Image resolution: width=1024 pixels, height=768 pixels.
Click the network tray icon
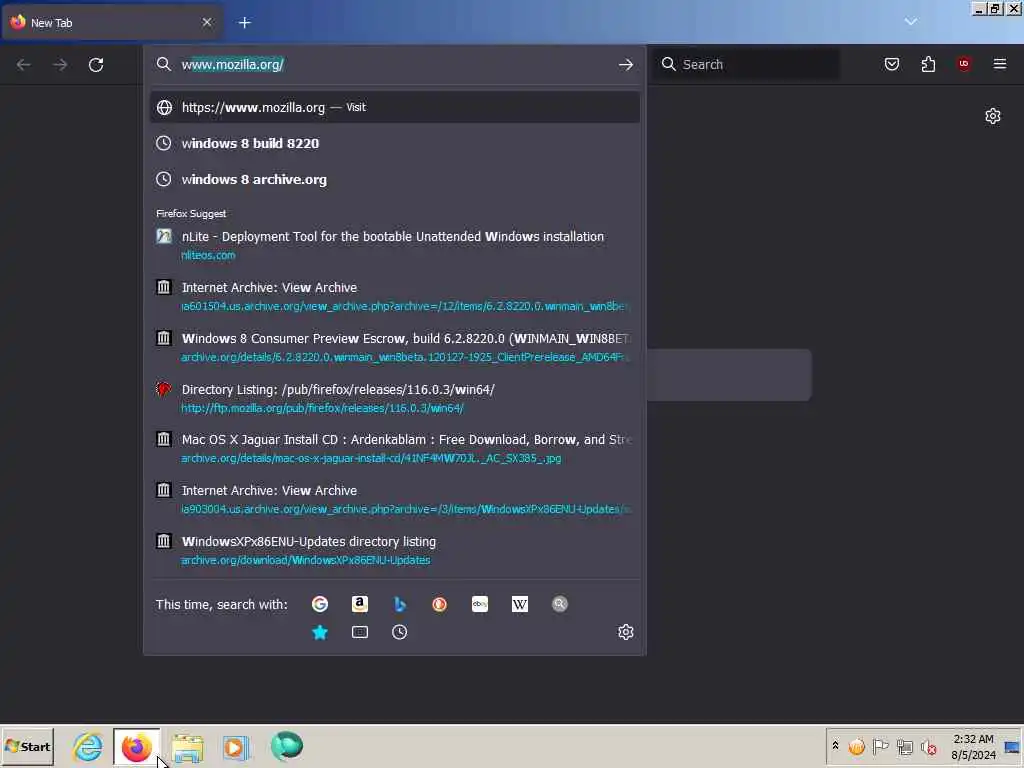(x=904, y=746)
